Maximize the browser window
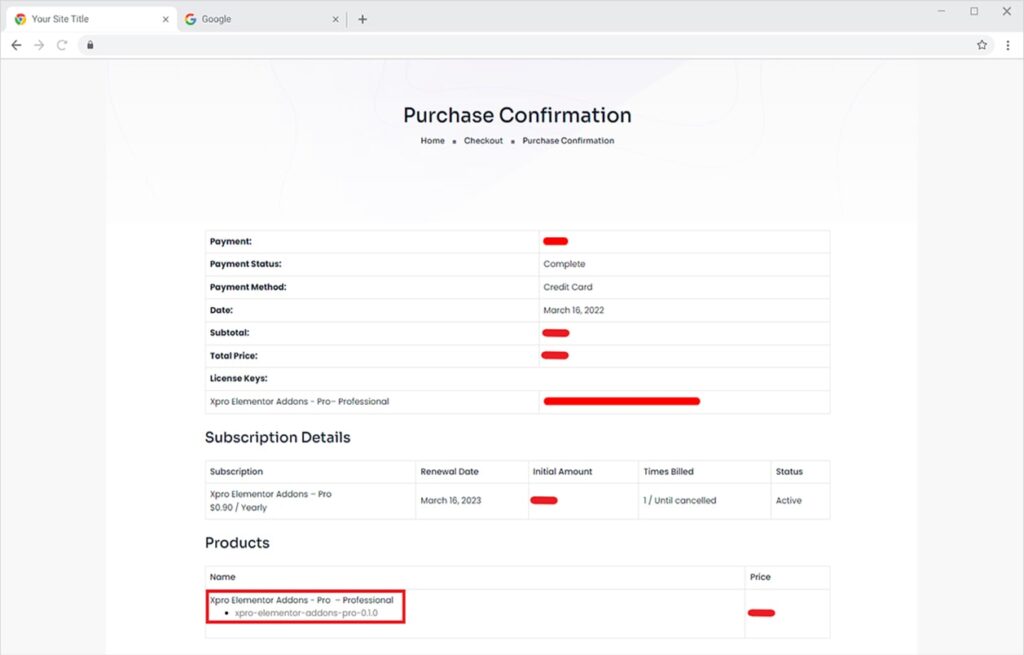Screen dimensions: 1024x655 (974, 11)
